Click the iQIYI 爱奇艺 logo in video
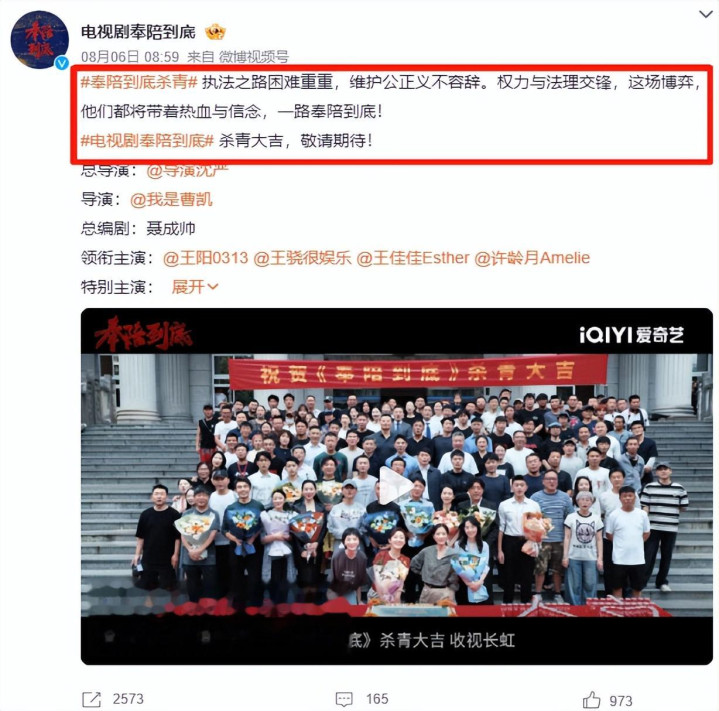Screen dimensions: 719x711 tap(631, 335)
